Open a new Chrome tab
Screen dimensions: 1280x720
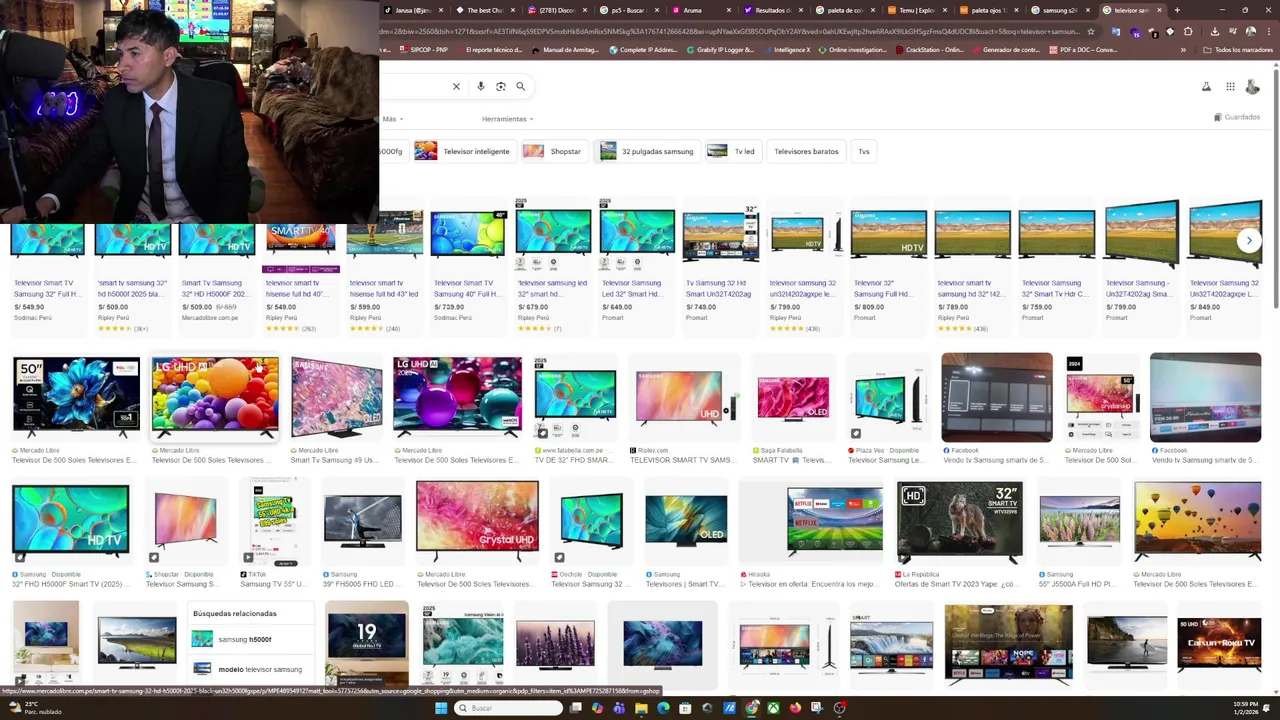coord(1177,10)
